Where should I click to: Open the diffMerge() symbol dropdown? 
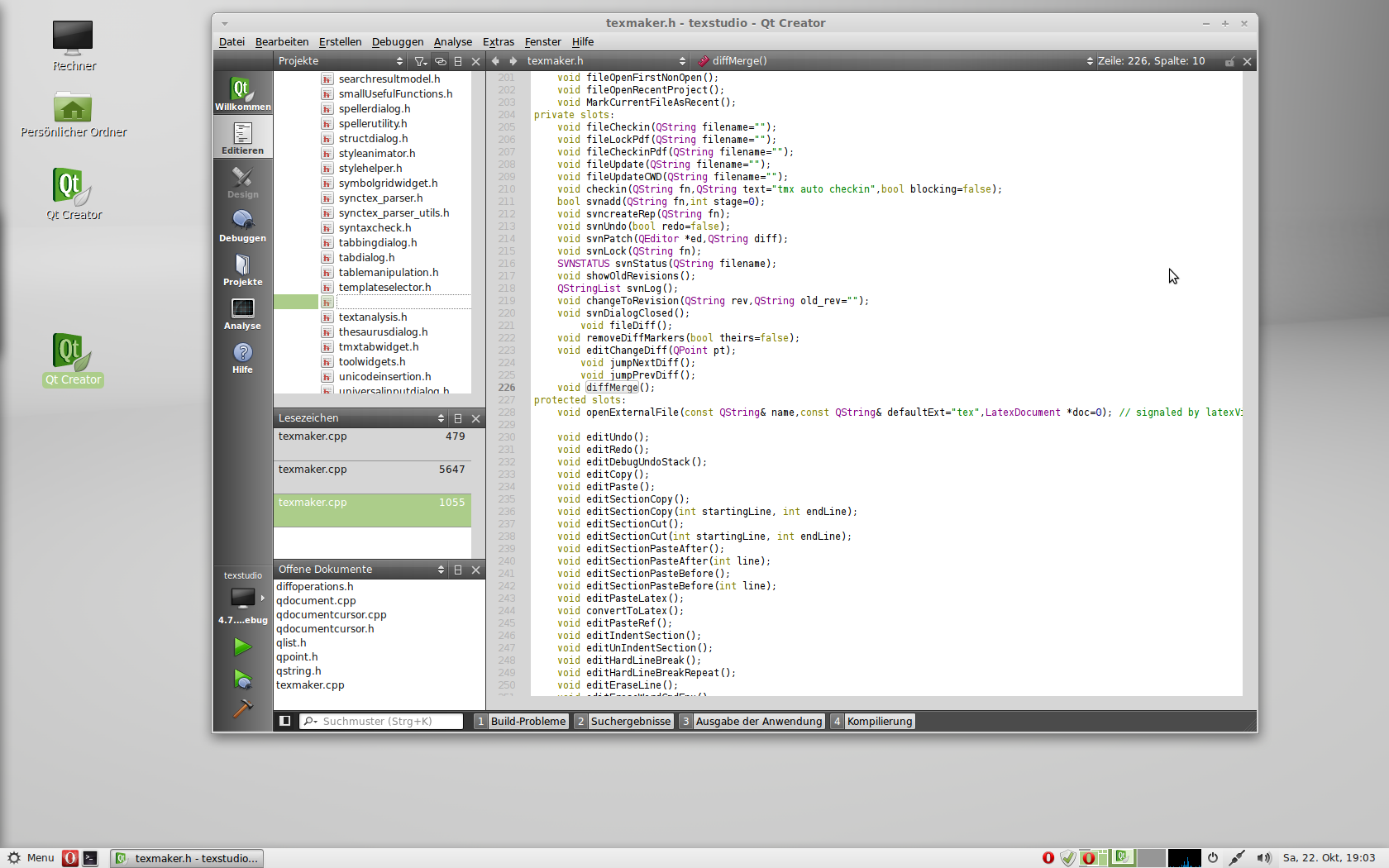pos(895,61)
